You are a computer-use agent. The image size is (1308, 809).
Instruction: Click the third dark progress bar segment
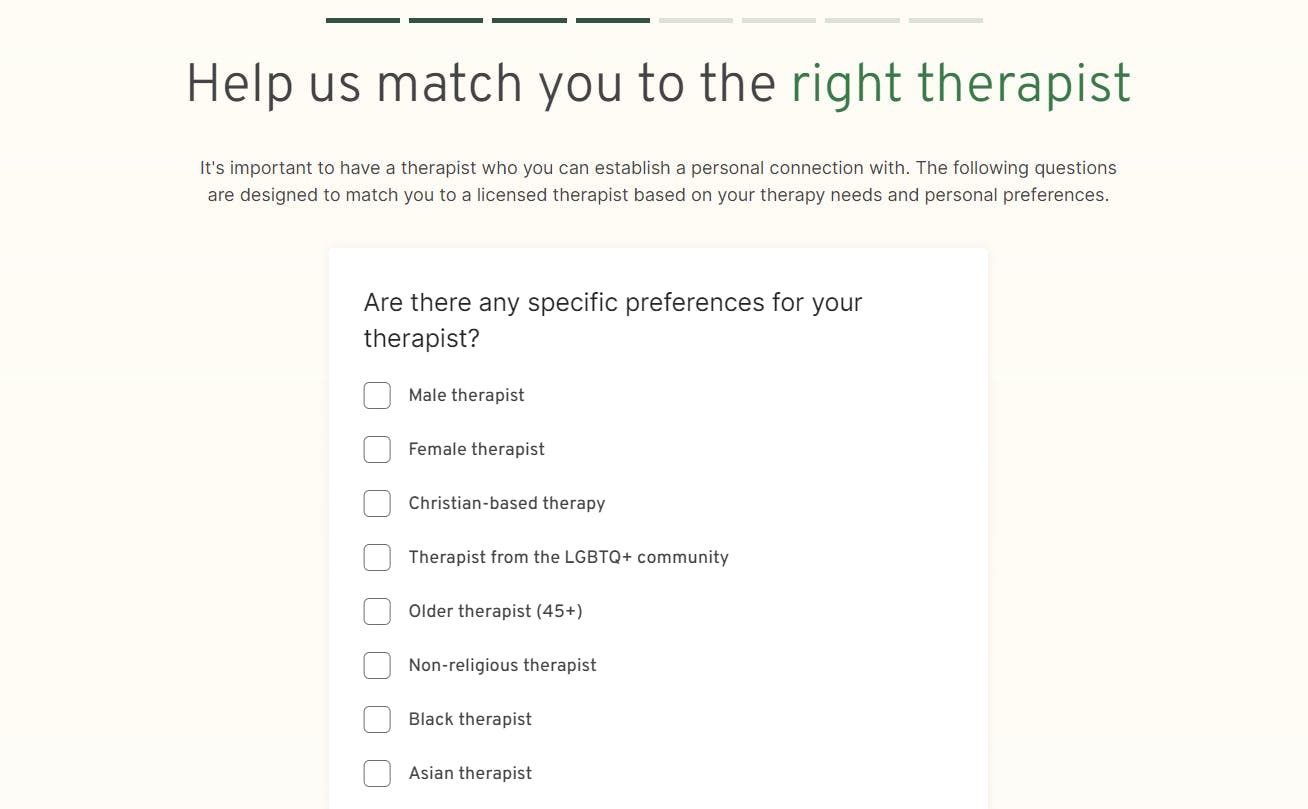coord(528,18)
